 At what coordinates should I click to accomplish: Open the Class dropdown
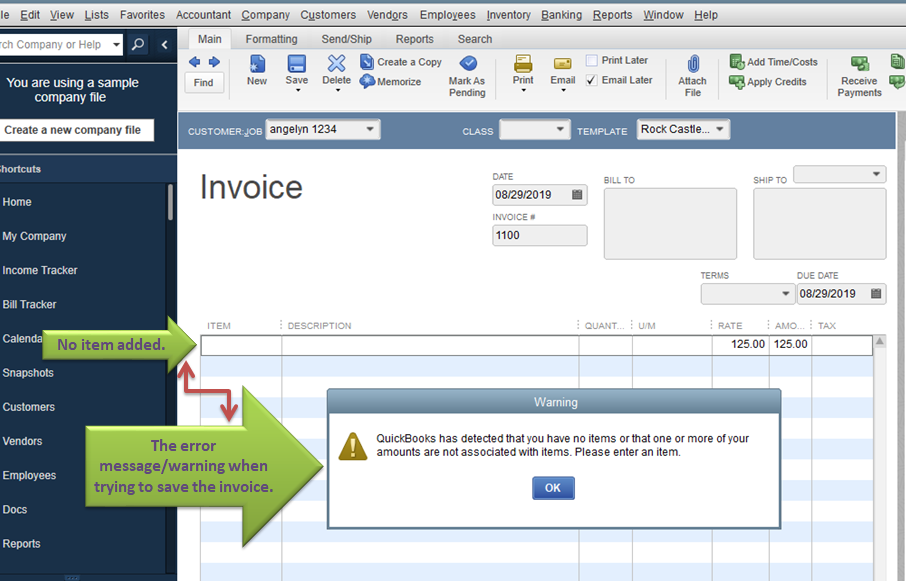pos(559,129)
